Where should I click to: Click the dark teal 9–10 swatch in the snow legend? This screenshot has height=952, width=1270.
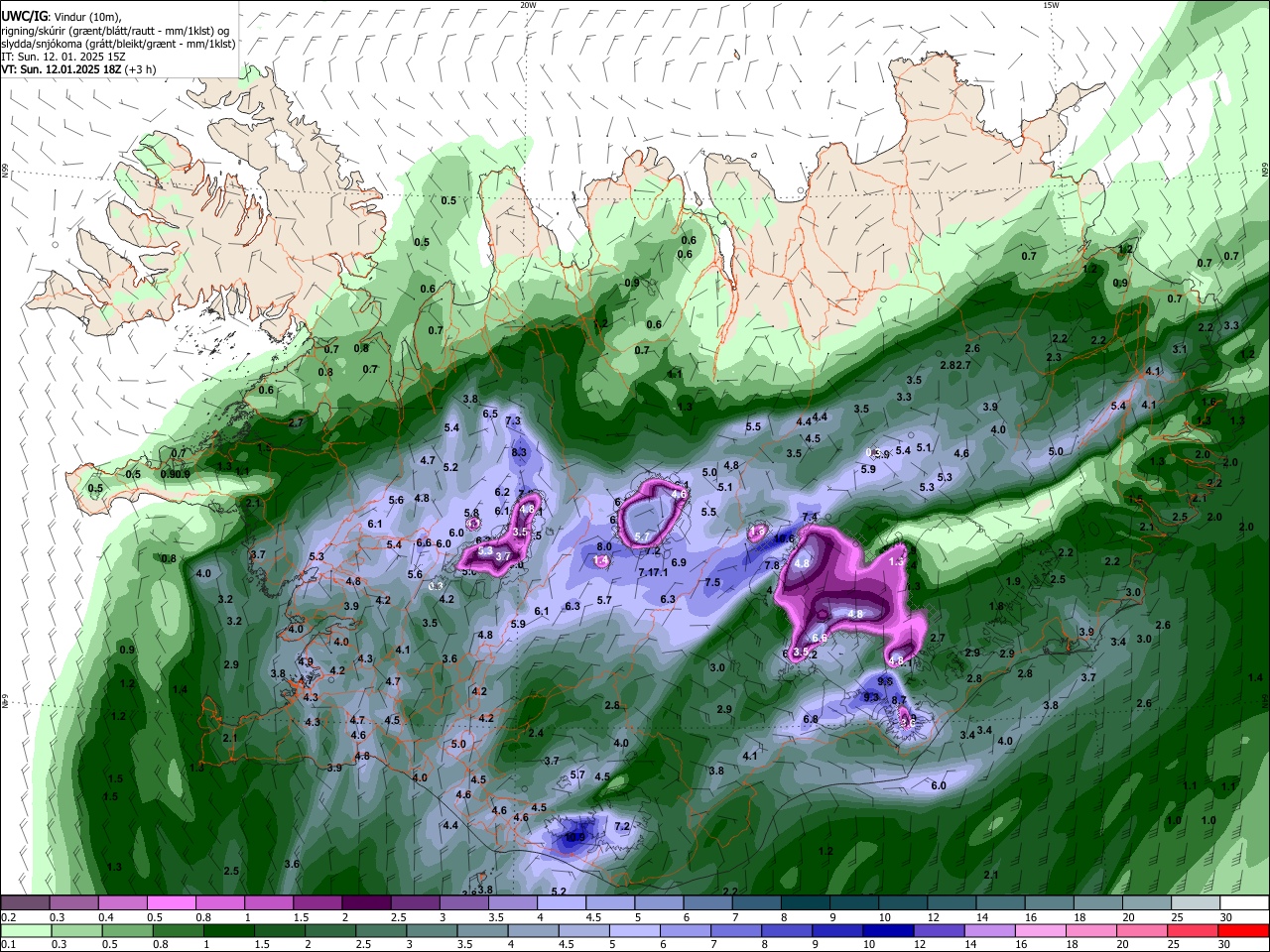[x=854, y=903]
